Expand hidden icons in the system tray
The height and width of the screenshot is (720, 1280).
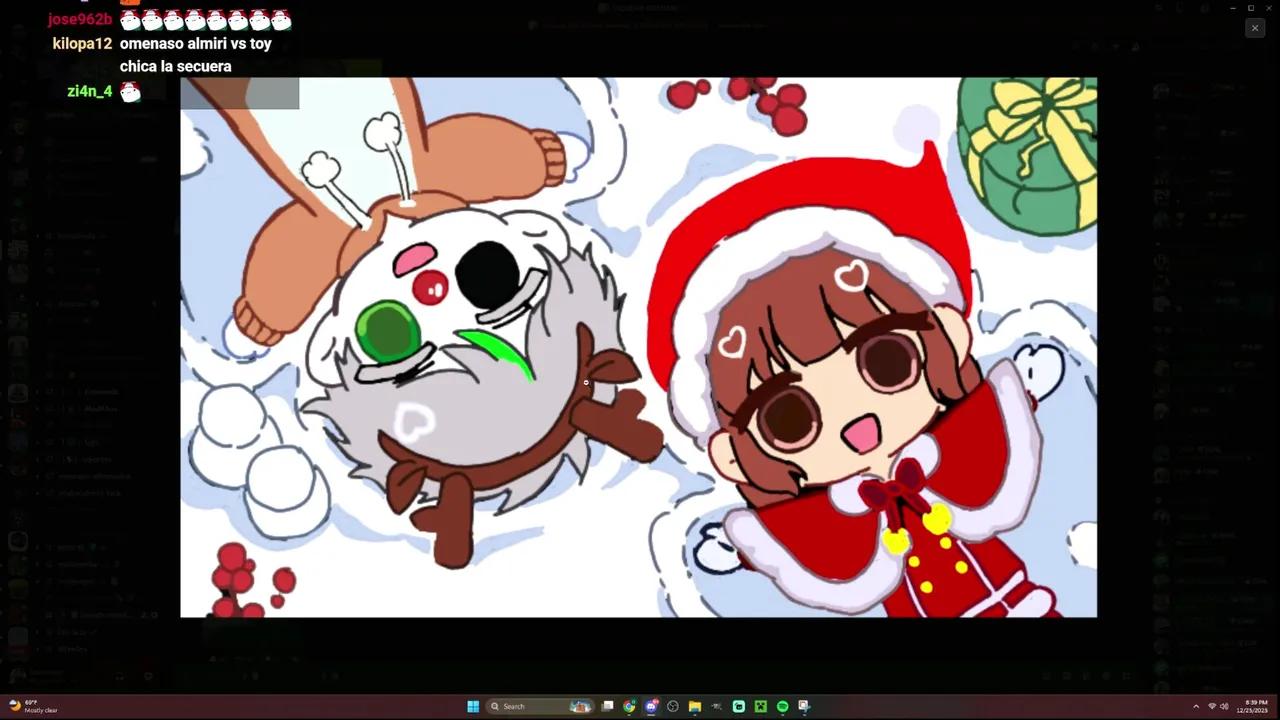point(1196,707)
